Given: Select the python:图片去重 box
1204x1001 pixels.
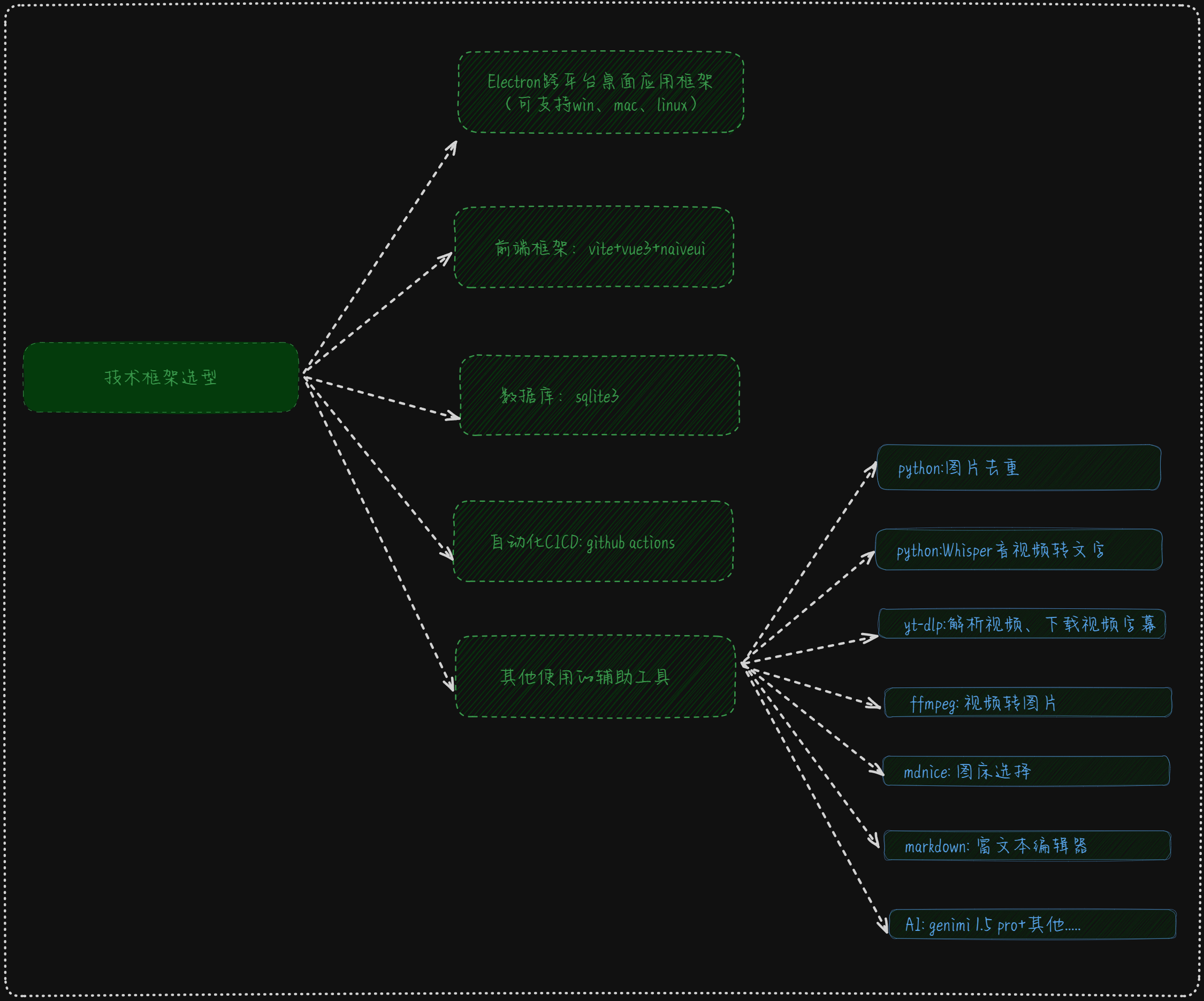Looking at the screenshot, I should (x=1019, y=467).
